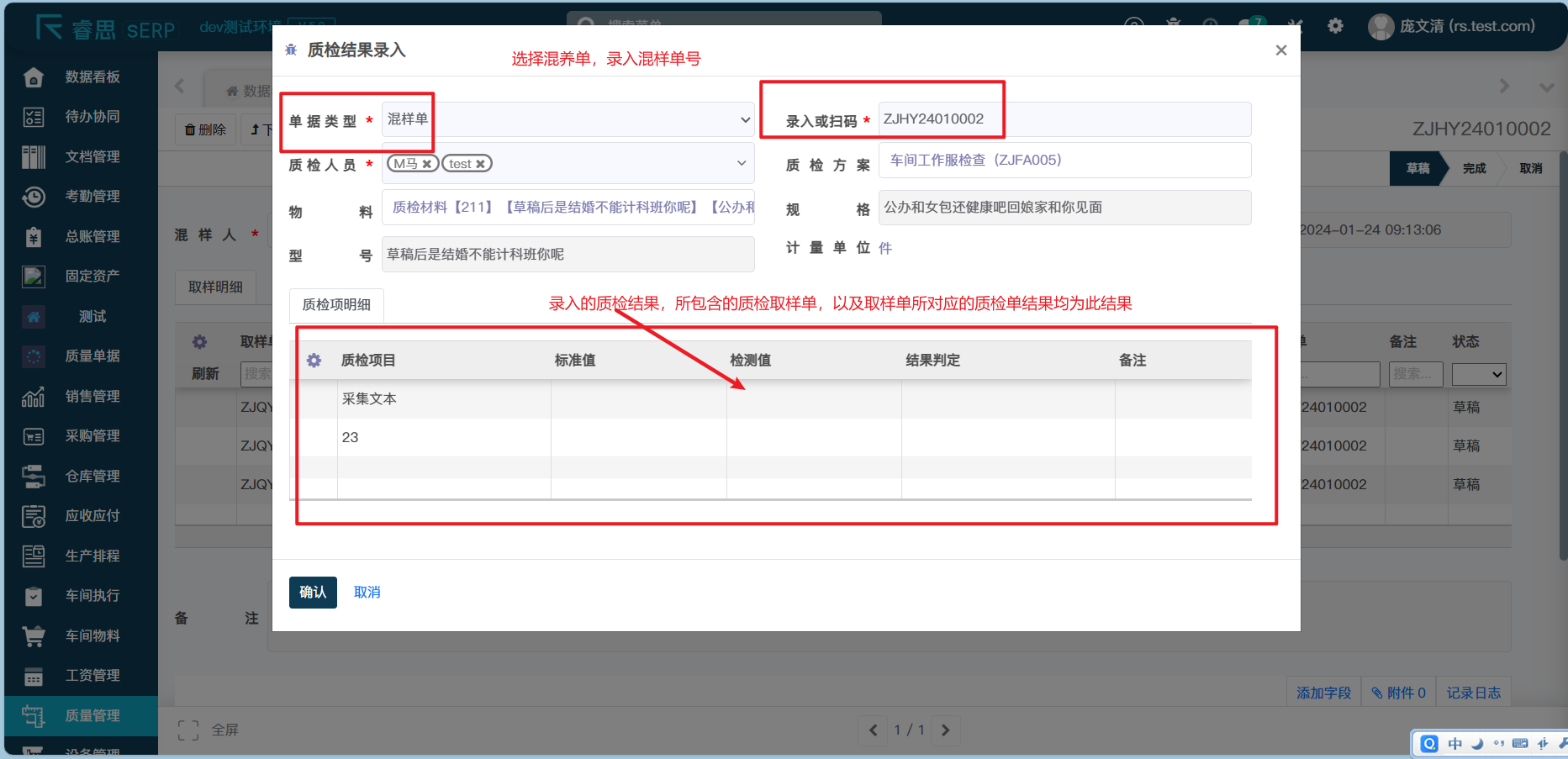Remove the test tag from 质检人员
This screenshot has width=1568, height=759.
click(480, 164)
